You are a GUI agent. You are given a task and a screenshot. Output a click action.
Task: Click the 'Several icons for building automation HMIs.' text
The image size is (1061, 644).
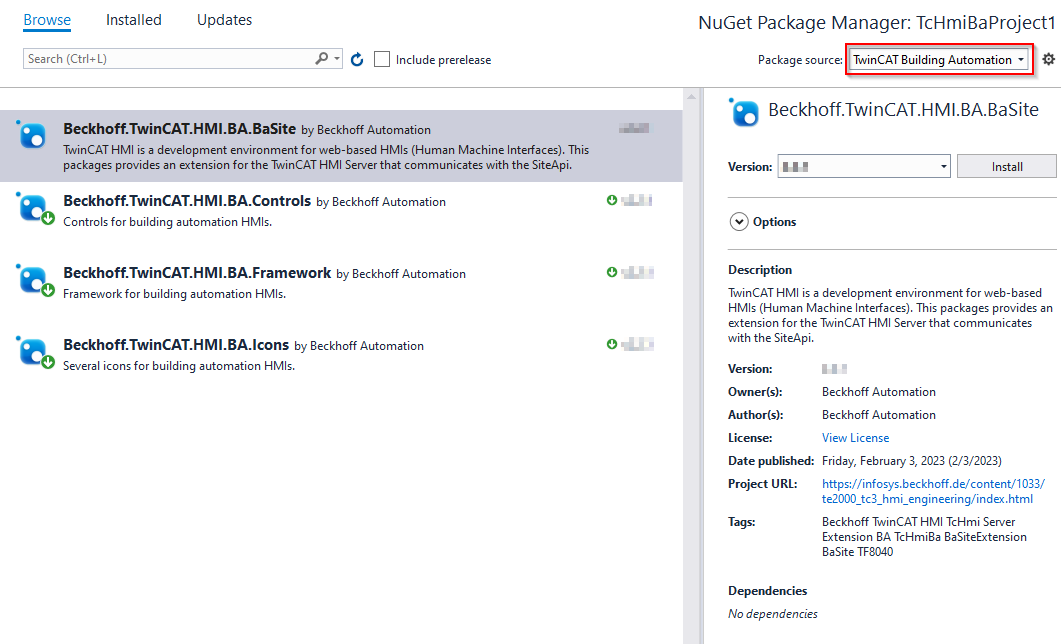click(179, 366)
